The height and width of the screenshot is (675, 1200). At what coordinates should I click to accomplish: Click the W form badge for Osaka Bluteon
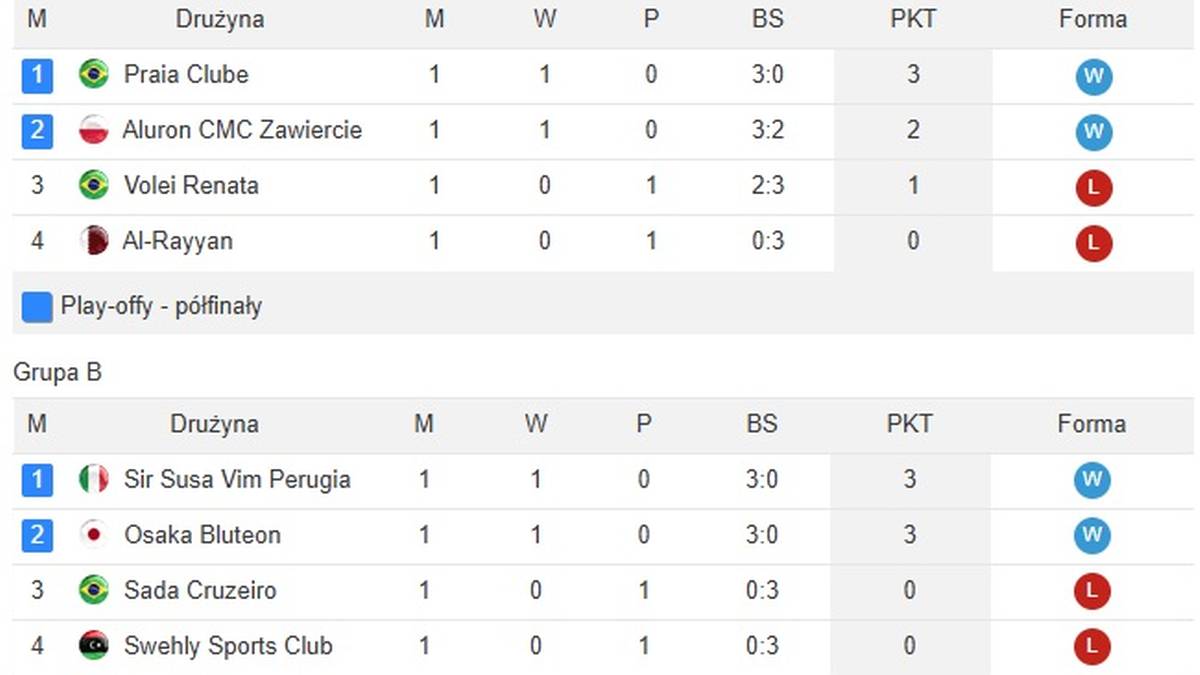tap(1091, 536)
